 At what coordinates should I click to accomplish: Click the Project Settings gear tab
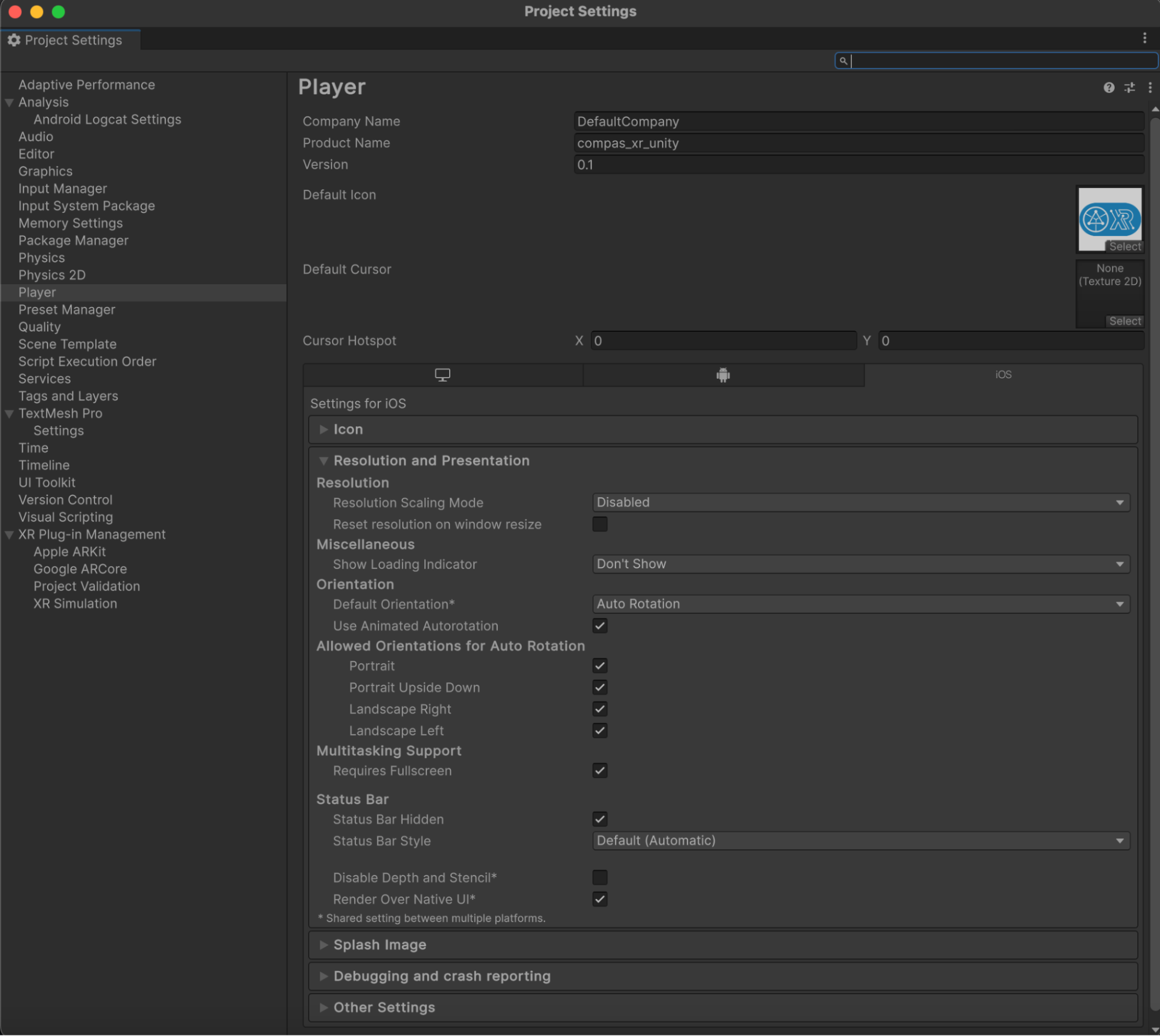coord(66,40)
